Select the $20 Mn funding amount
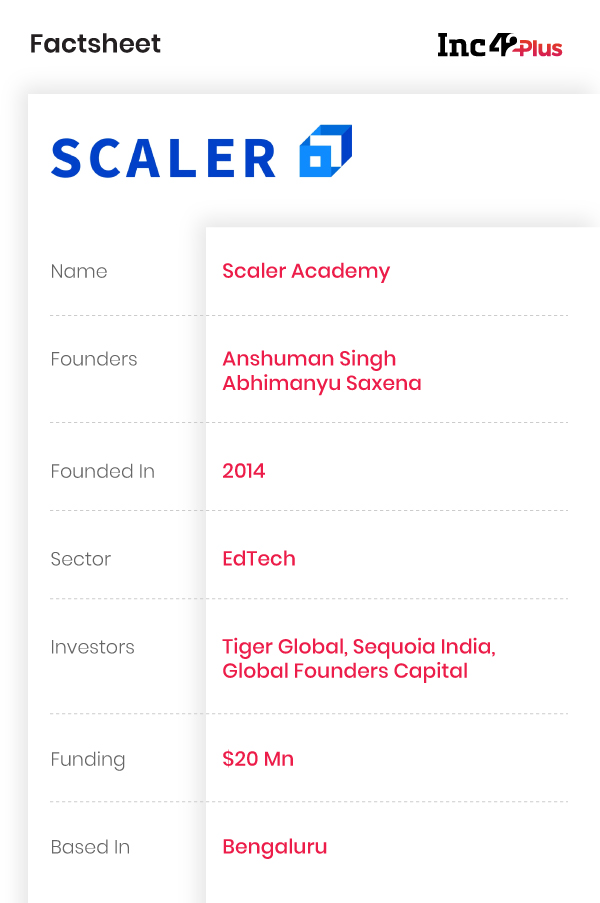Viewport: 600px width, 903px height. 258,759
